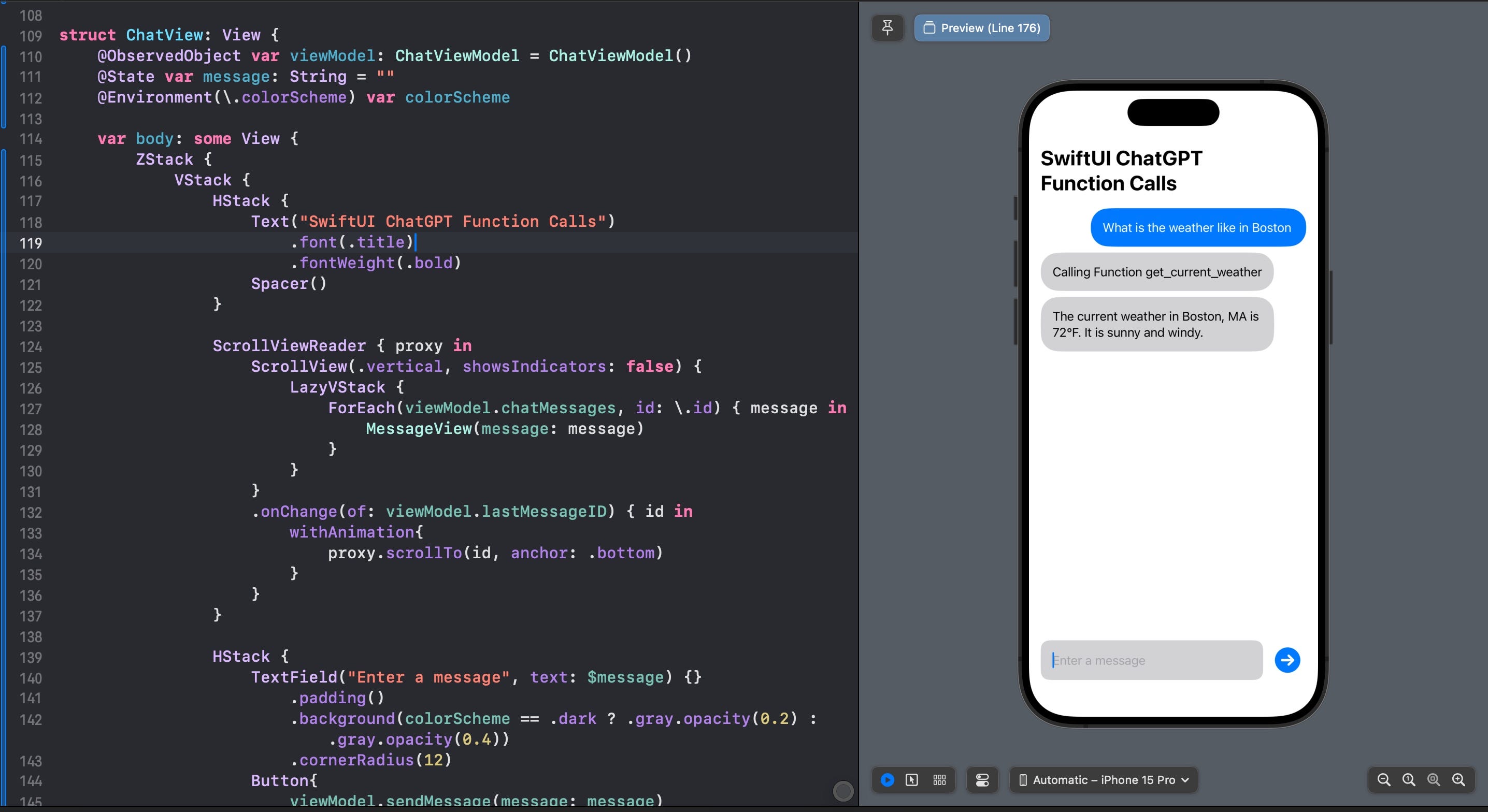
Task: Zoom in the preview canvas
Action: click(1458, 780)
